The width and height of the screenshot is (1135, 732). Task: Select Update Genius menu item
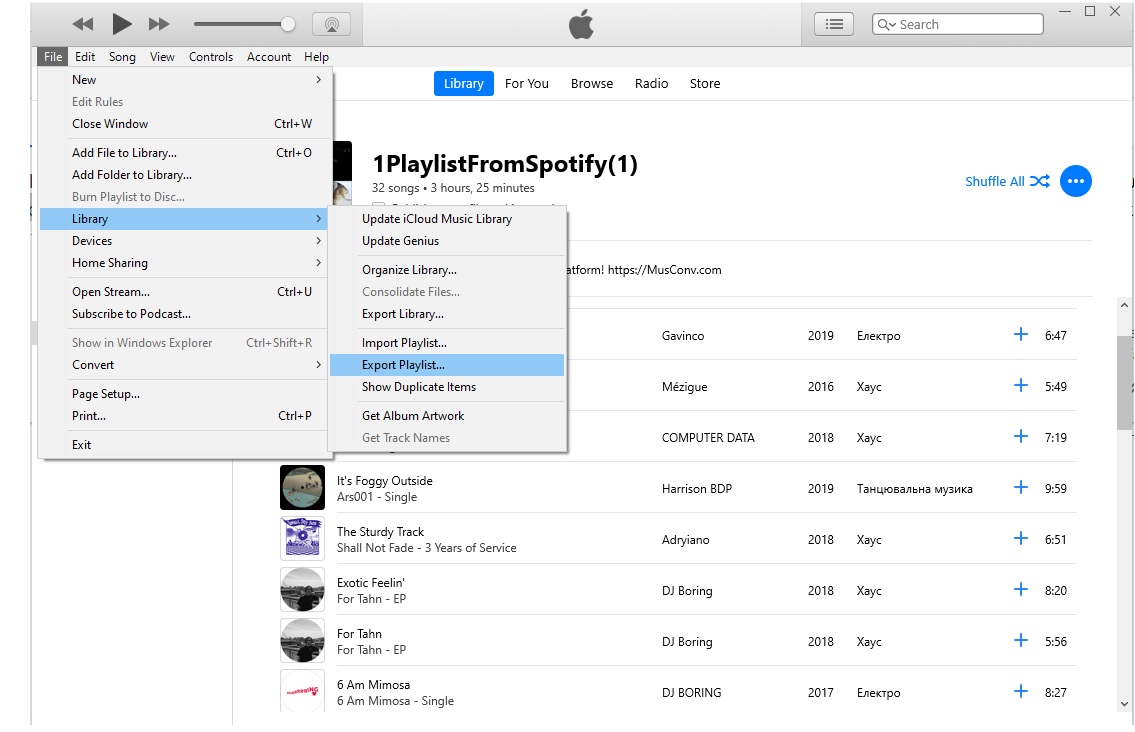(x=447, y=240)
